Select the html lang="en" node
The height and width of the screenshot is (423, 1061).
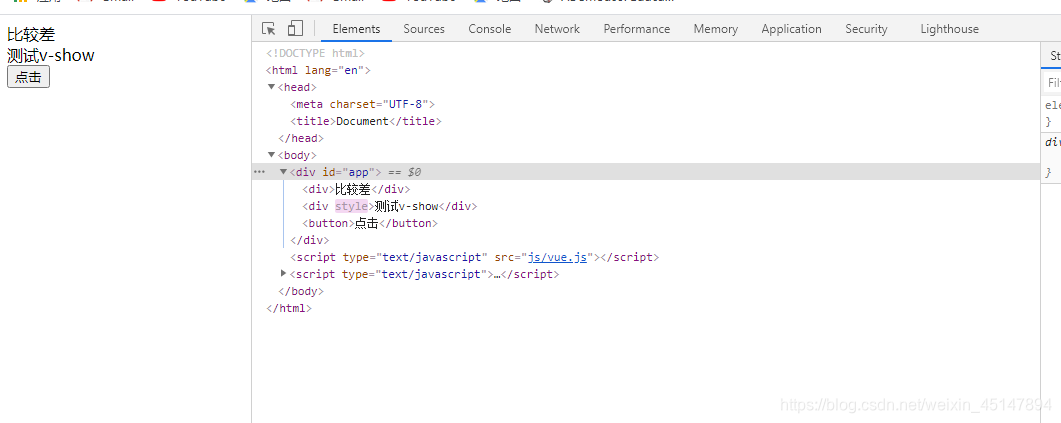318,70
